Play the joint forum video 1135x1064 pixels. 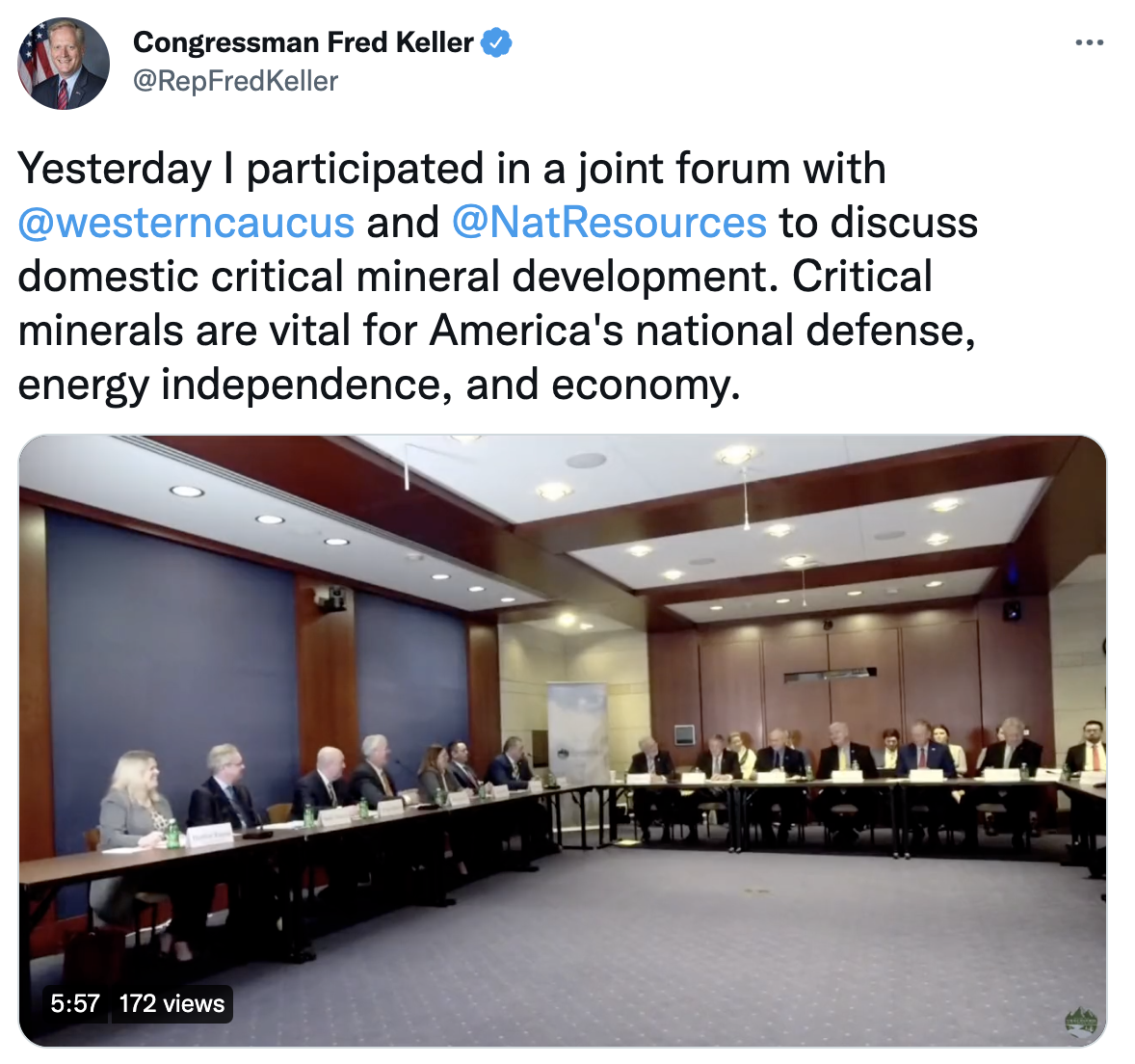pos(563,740)
